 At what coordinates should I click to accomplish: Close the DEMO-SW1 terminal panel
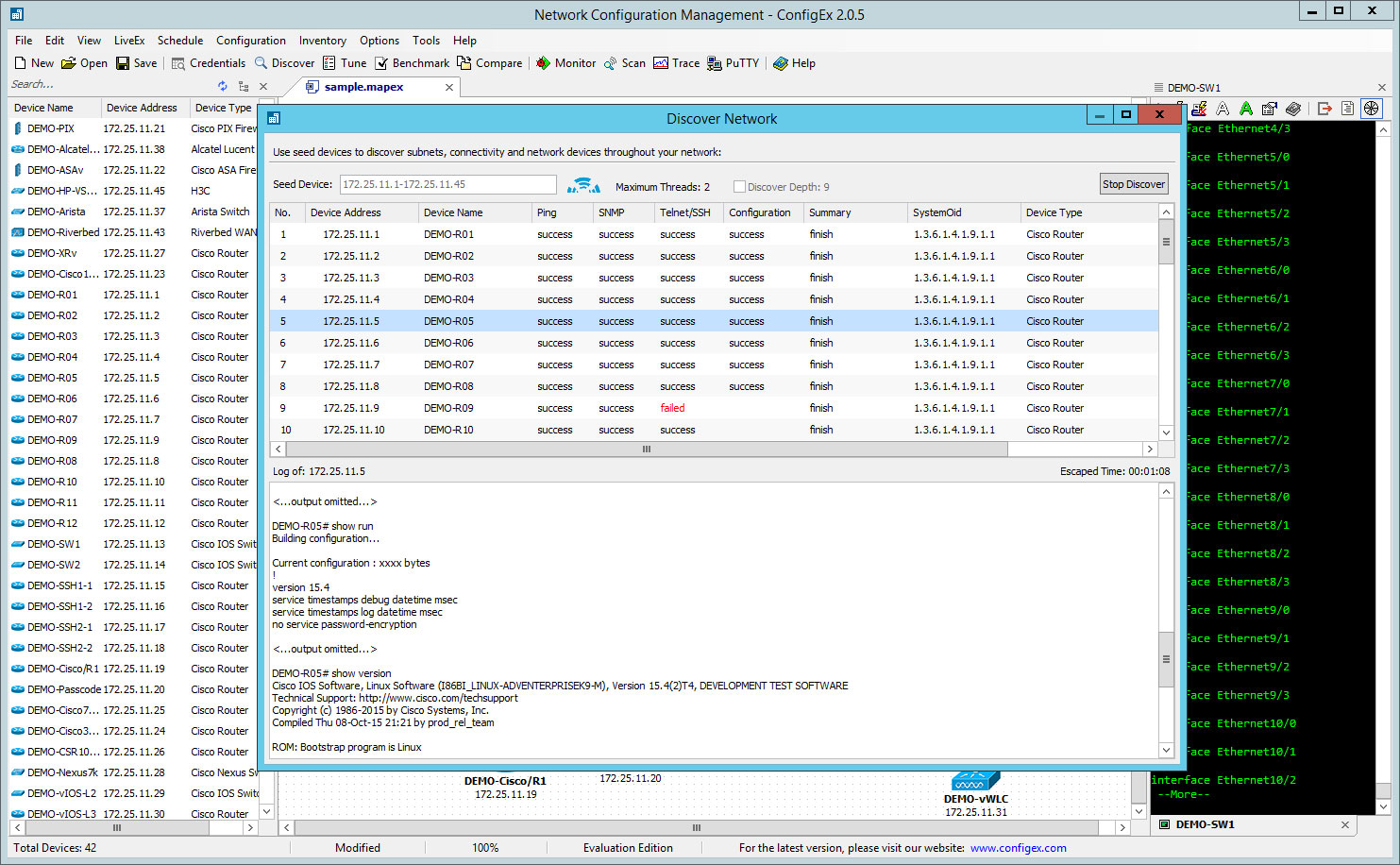pos(1382,88)
